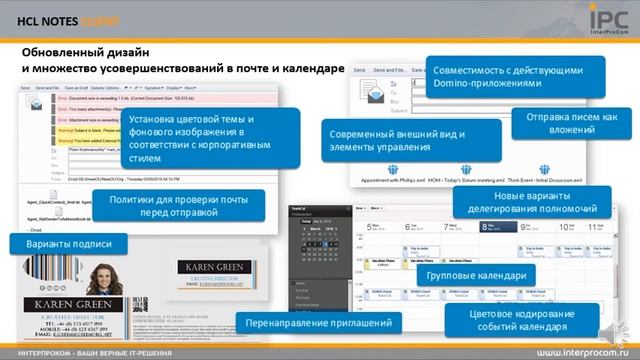This screenshot has height=360, width=640.
Task: Open the Display dropdown in left mail toolbar
Action: (x=174, y=88)
